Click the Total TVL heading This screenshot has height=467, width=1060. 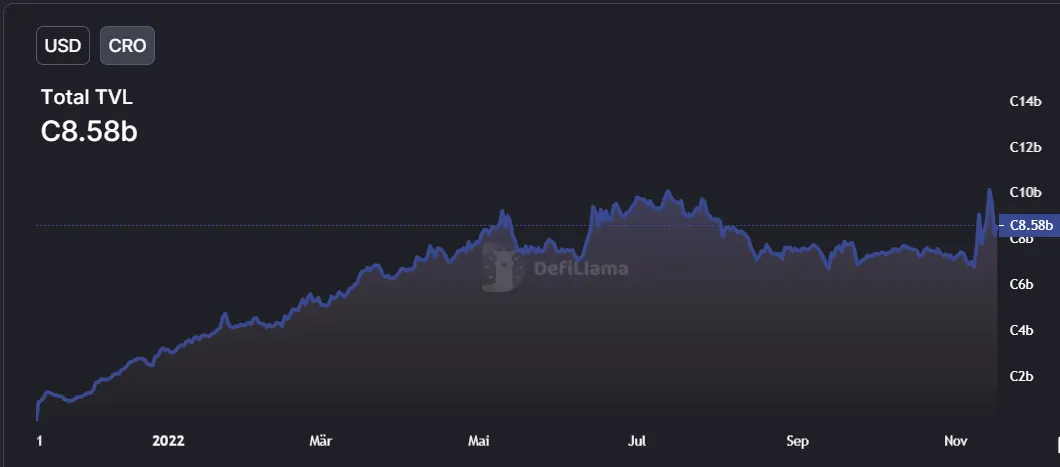pyautogui.click(x=87, y=97)
